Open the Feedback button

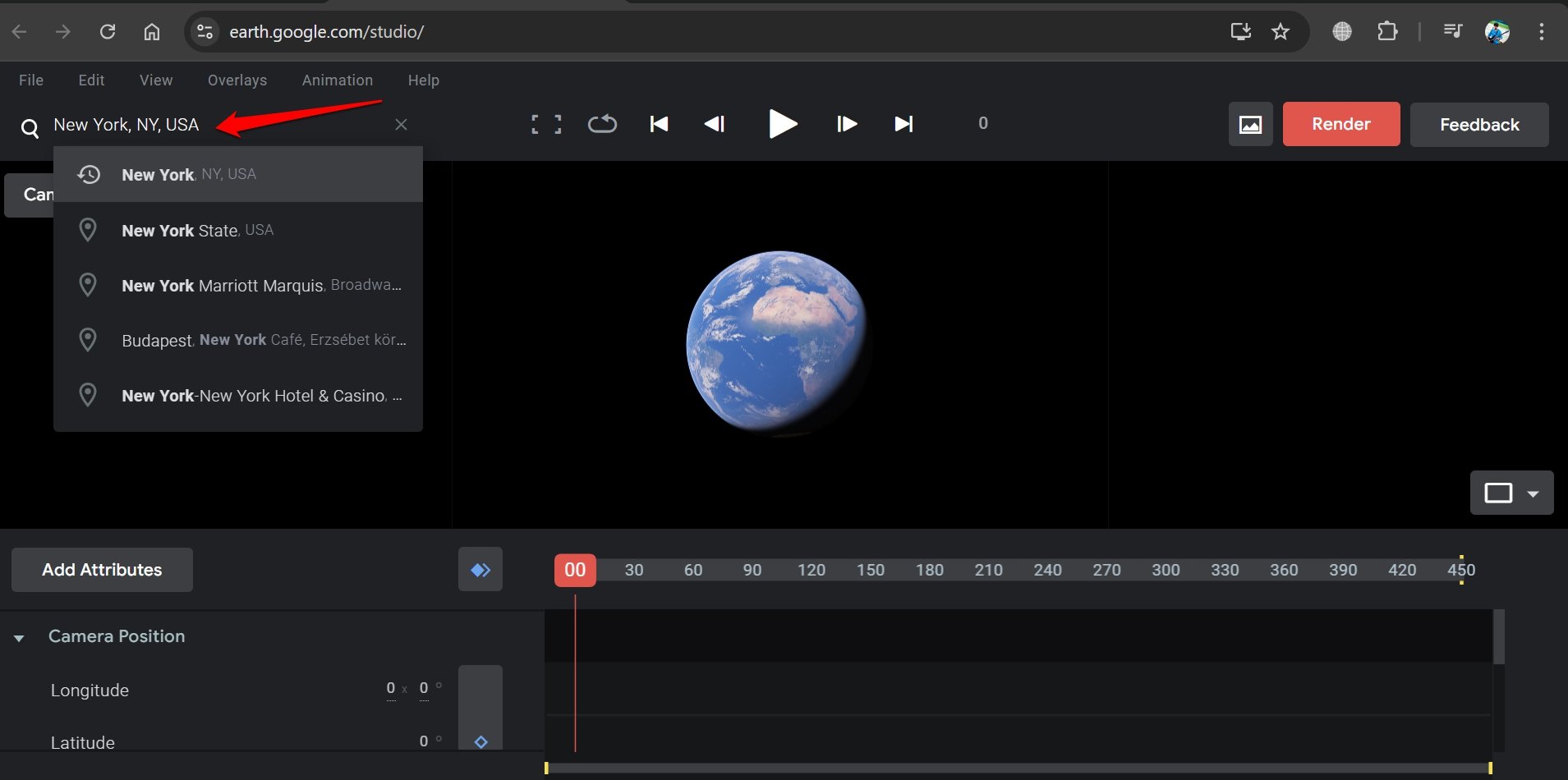(1479, 125)
